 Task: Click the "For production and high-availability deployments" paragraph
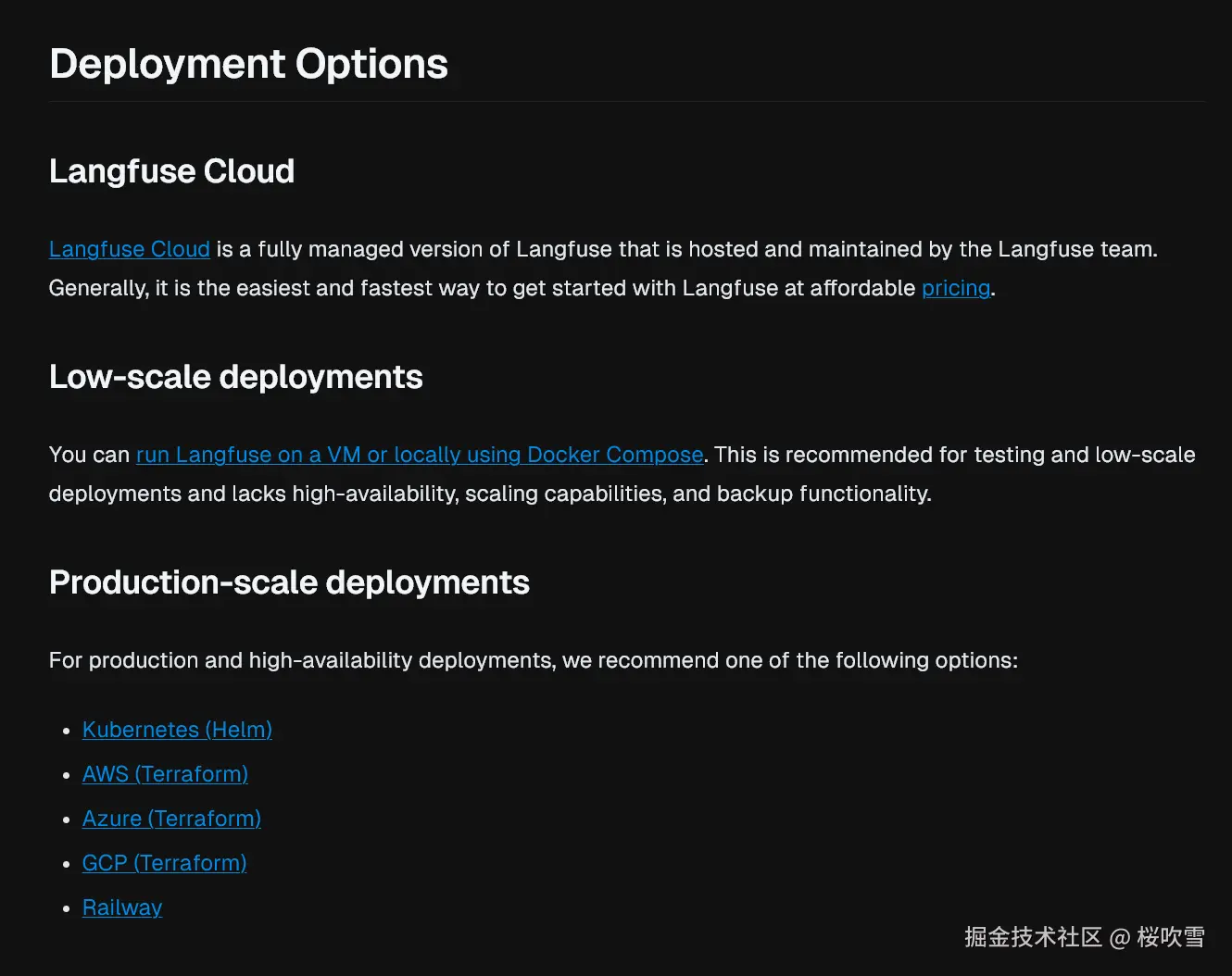(x=533, y=660)
